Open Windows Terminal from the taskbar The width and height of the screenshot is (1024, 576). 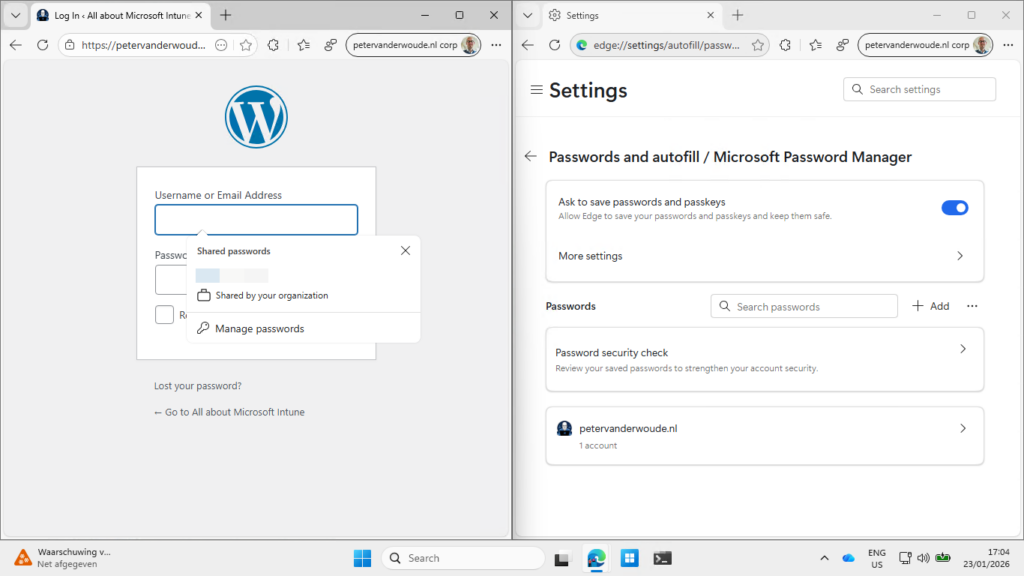[x=662, y=560]
